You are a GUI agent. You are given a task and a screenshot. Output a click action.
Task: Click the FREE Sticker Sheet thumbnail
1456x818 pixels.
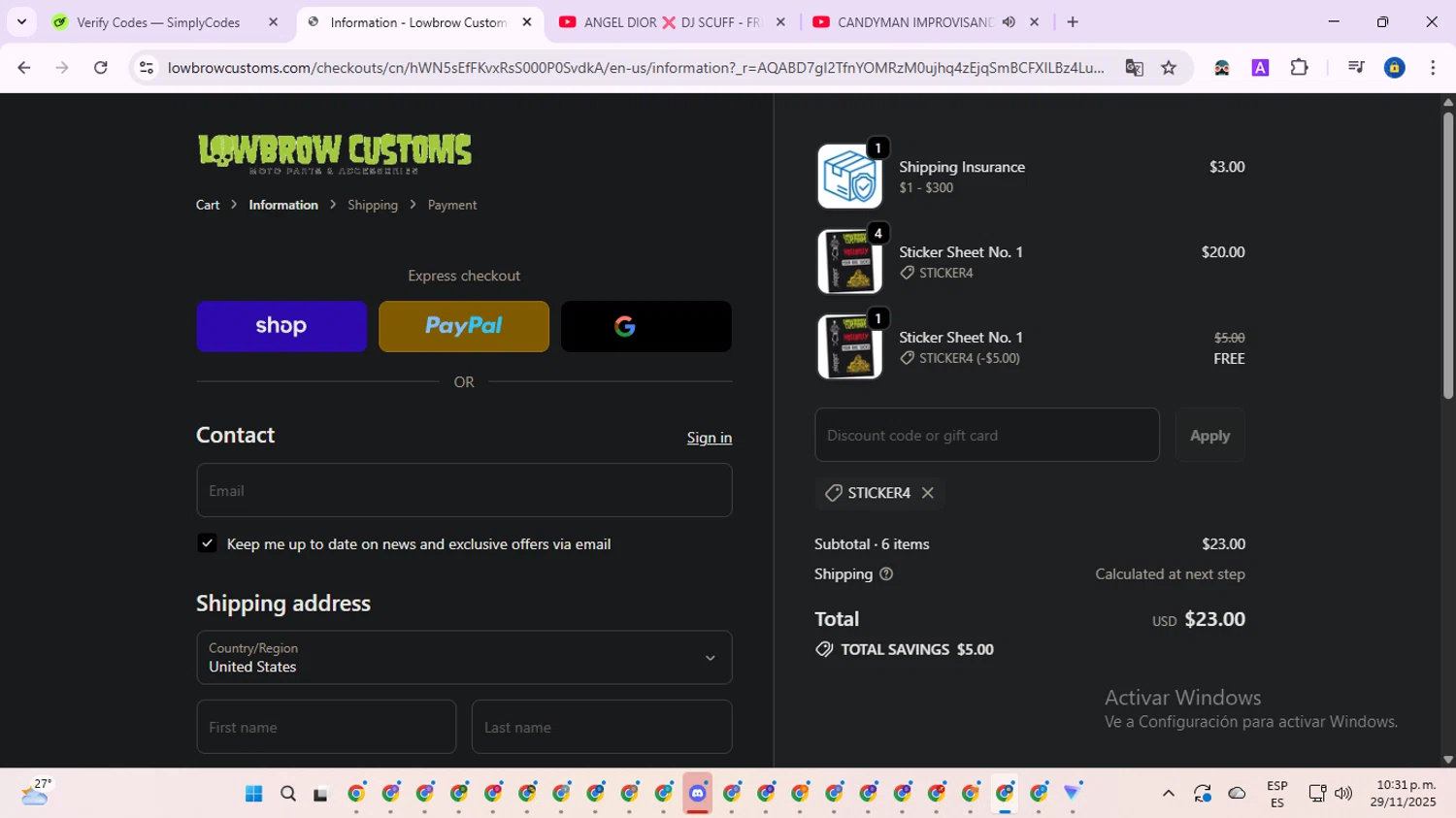click(849, 347)
